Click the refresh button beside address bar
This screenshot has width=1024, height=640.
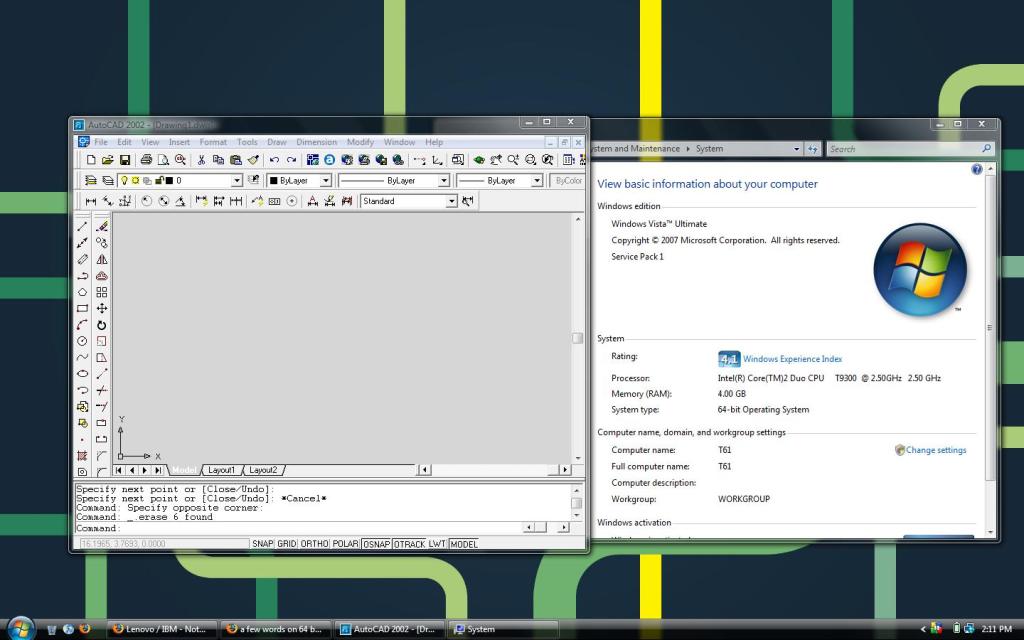pyautogui.click(x=812, y=149)
